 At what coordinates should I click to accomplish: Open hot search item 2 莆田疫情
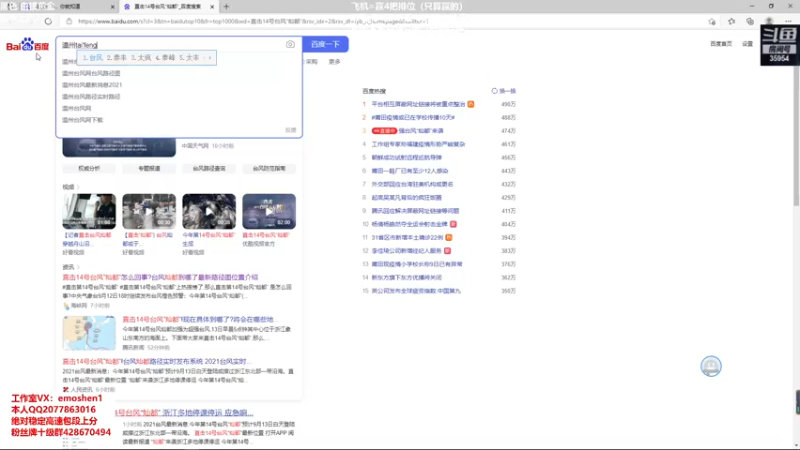[413, 117]
